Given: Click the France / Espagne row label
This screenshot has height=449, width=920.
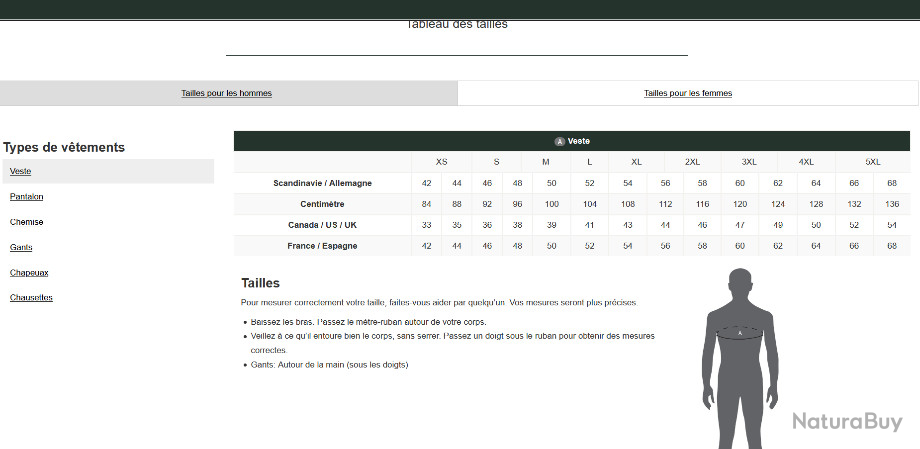Looking at the screenshot, I should click(x=322, y=246).
